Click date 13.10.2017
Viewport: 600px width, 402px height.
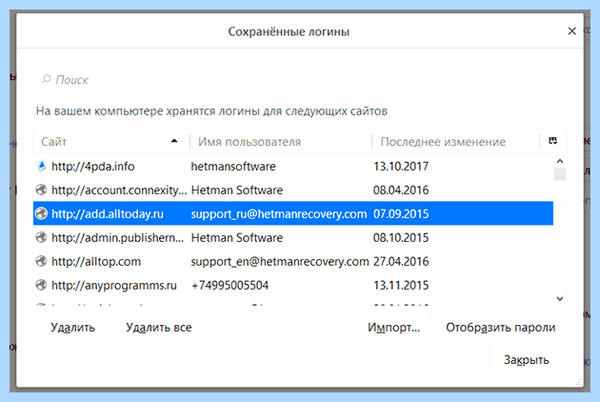(x=401, y=166)
